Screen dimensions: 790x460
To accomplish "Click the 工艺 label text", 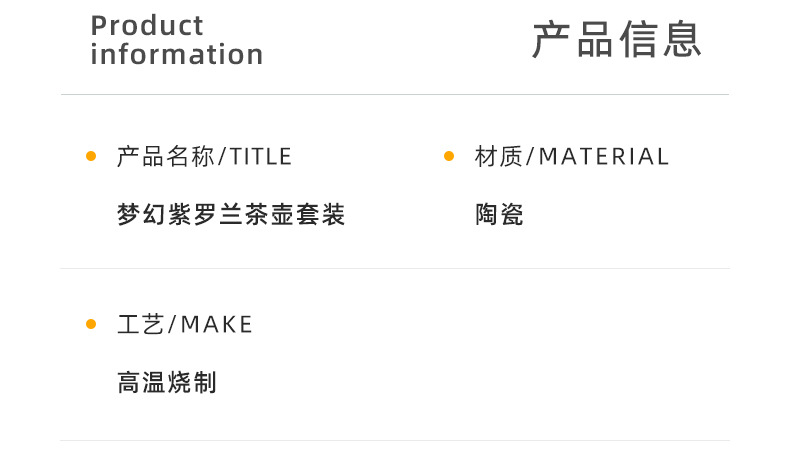I will pyautogui.click(x=140, y=324).
